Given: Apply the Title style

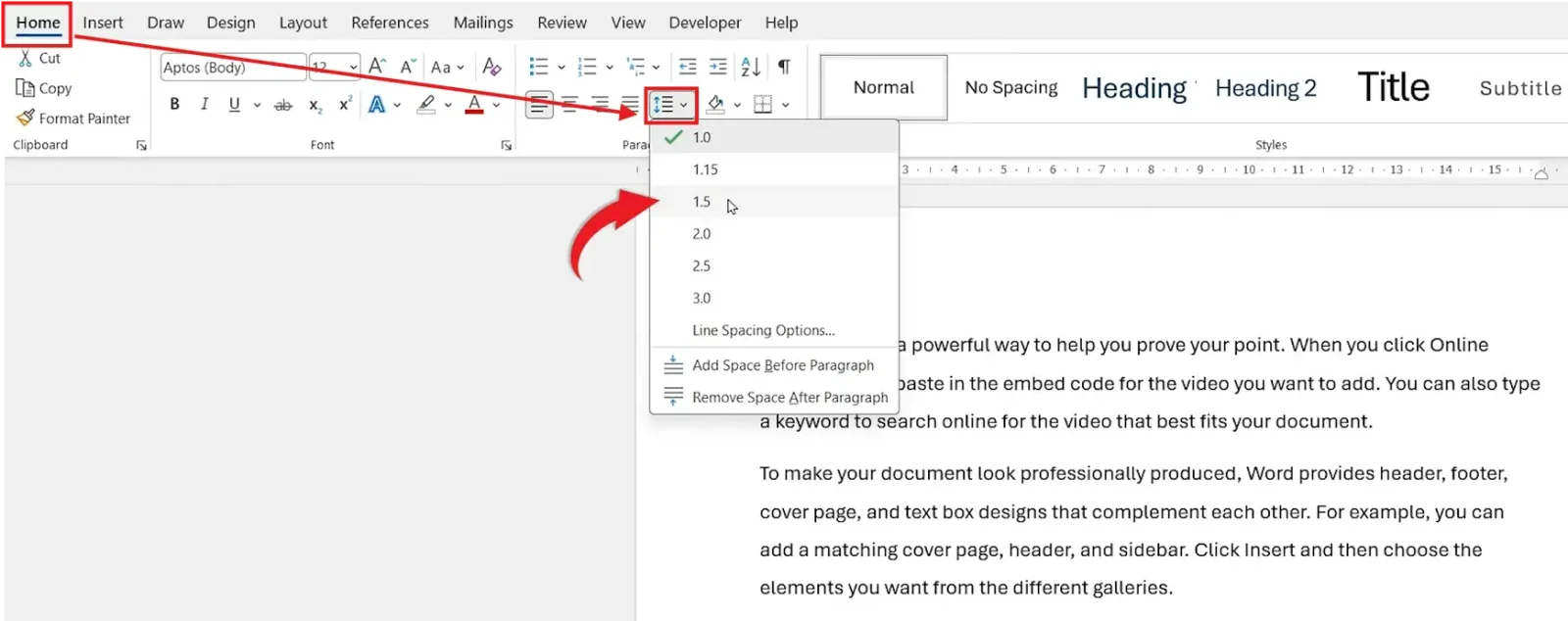Looking at the screenshot, I should coord(1393,88).
